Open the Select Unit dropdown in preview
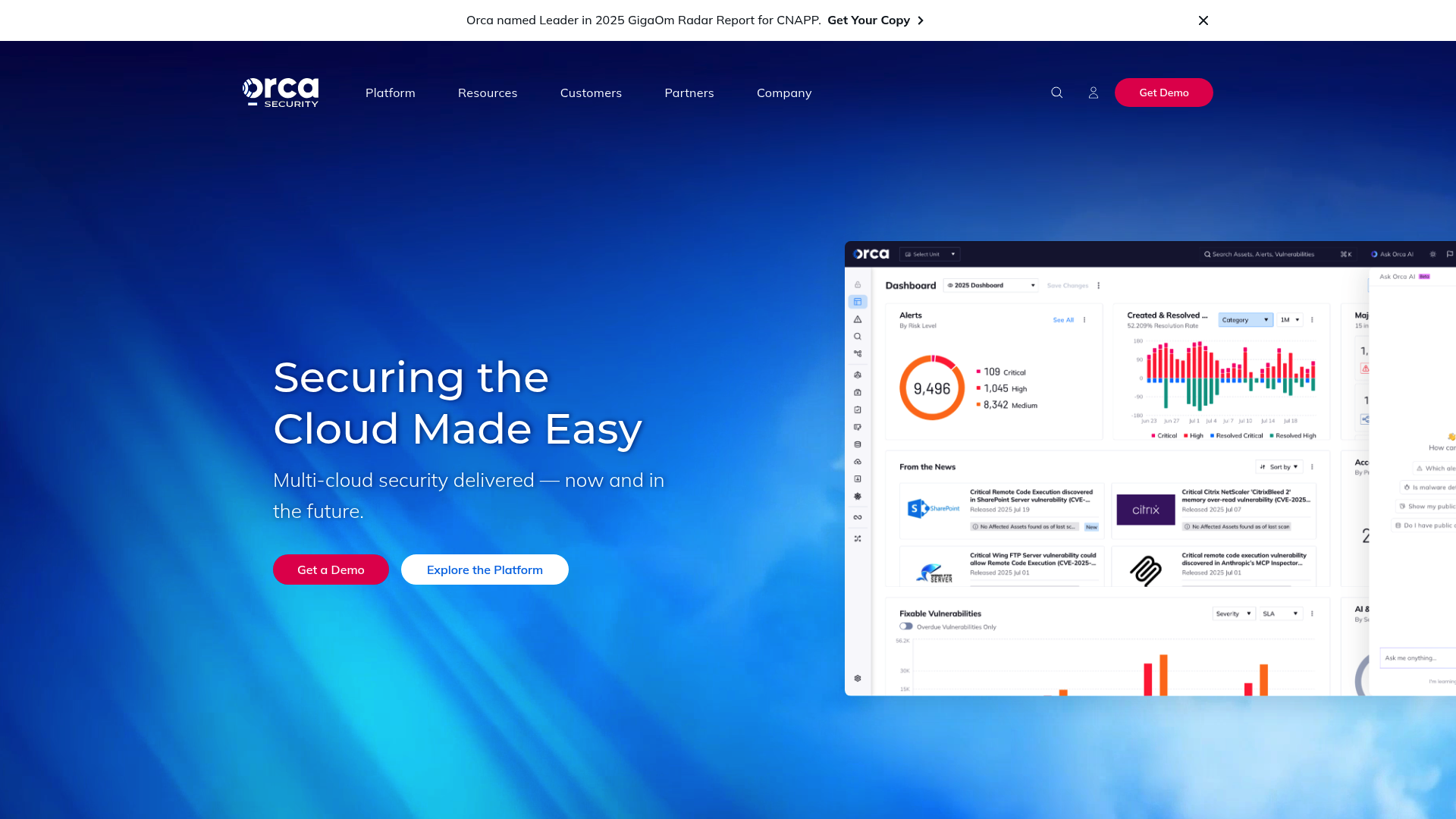1456x819 pixels. tap(930, 254)
